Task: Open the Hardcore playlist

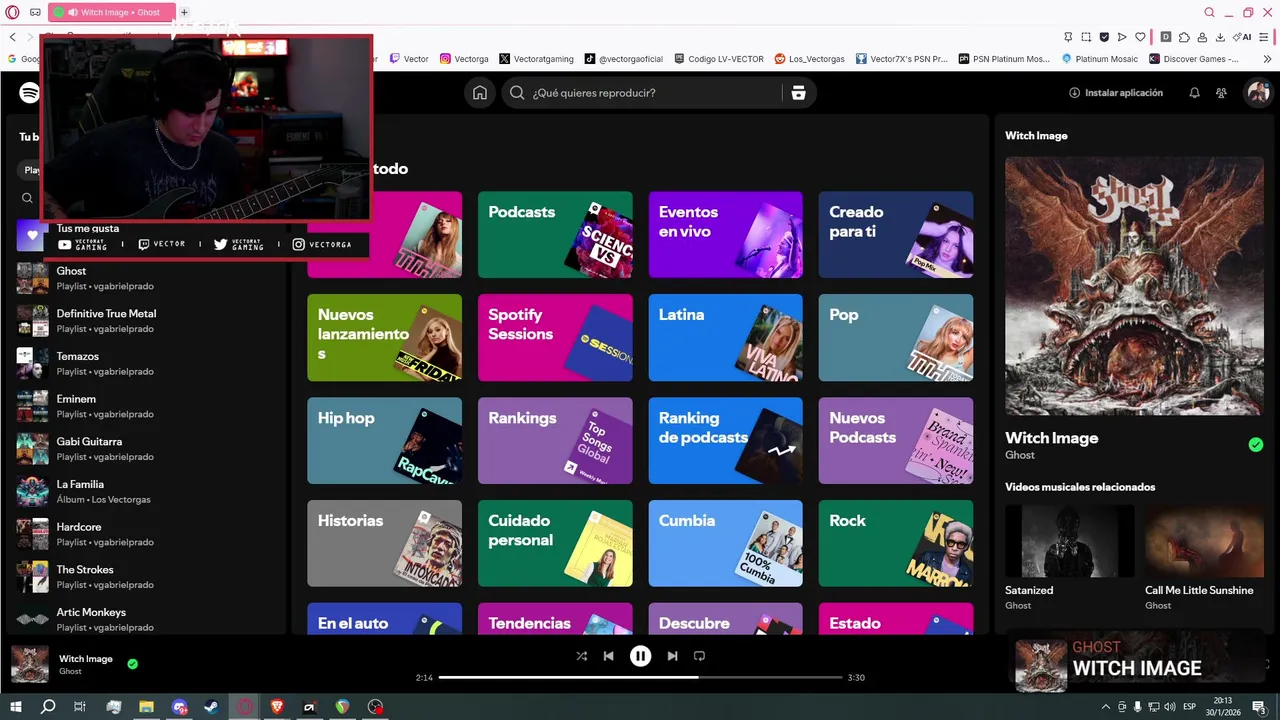Action: coord(145,534)
